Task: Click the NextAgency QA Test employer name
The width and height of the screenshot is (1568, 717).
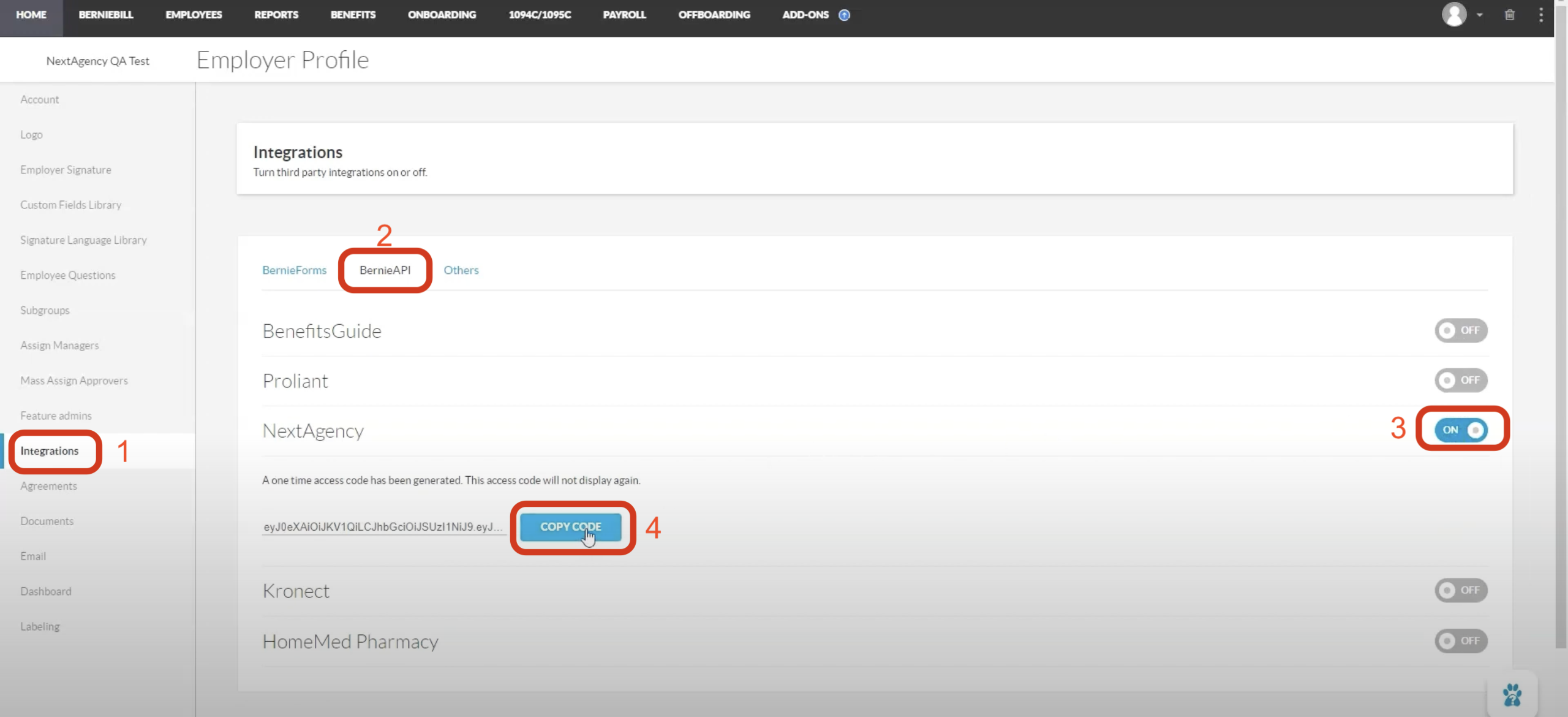Action: pyautogui.click(x=98, y=61)
